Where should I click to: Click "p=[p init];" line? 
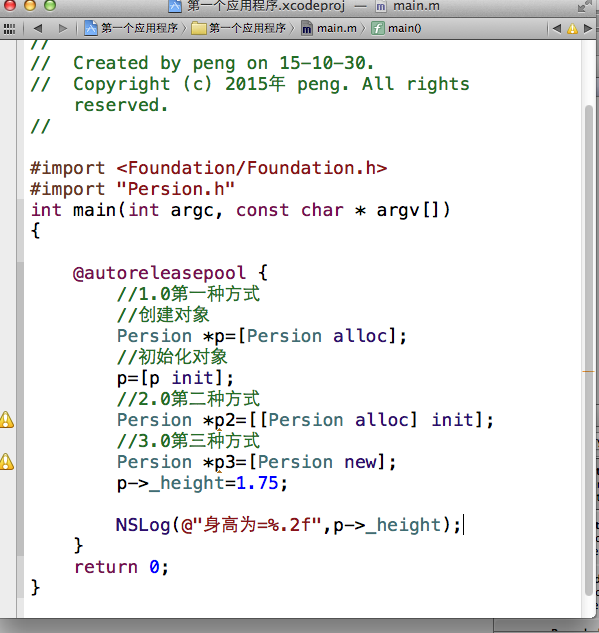click(x=175, y=378)
